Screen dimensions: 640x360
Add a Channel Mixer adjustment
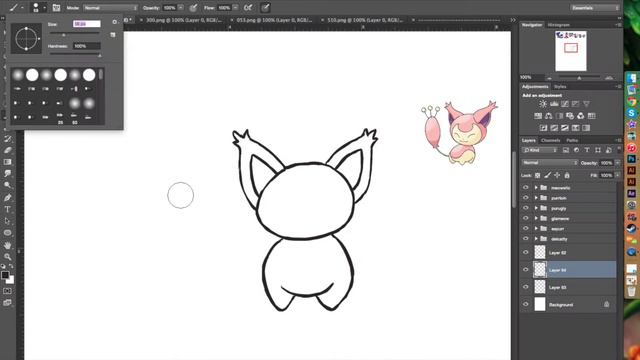[x=580, y=116]
